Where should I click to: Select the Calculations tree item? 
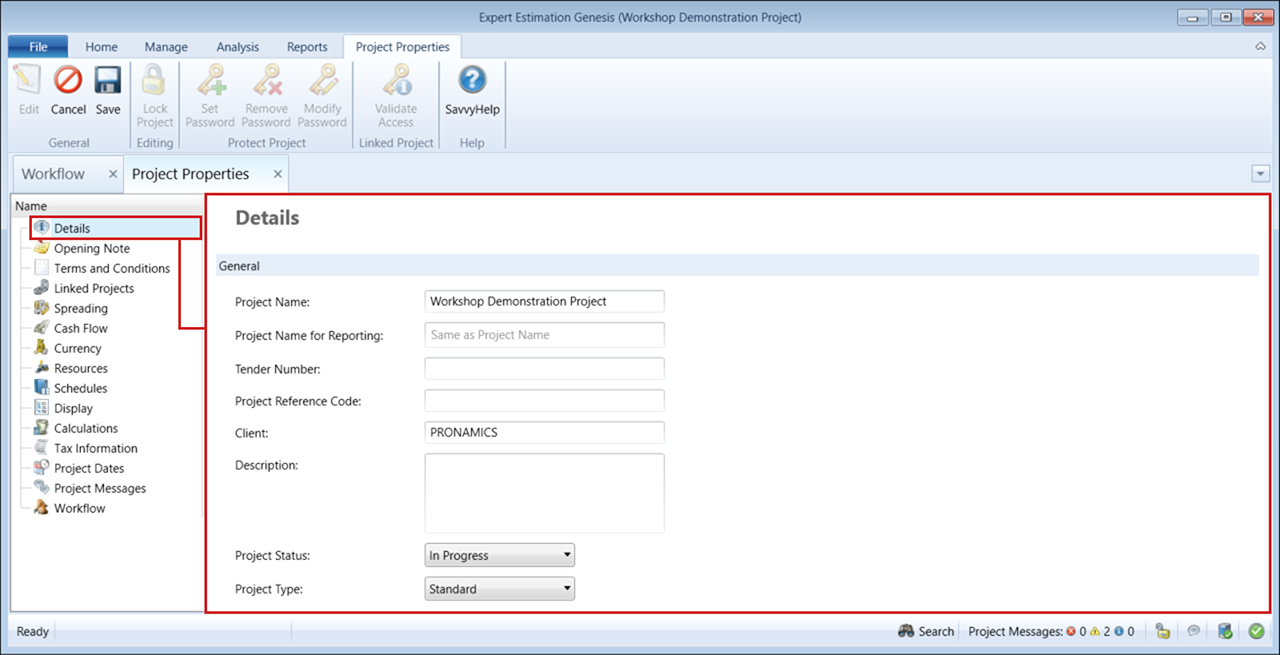point(85,428)
